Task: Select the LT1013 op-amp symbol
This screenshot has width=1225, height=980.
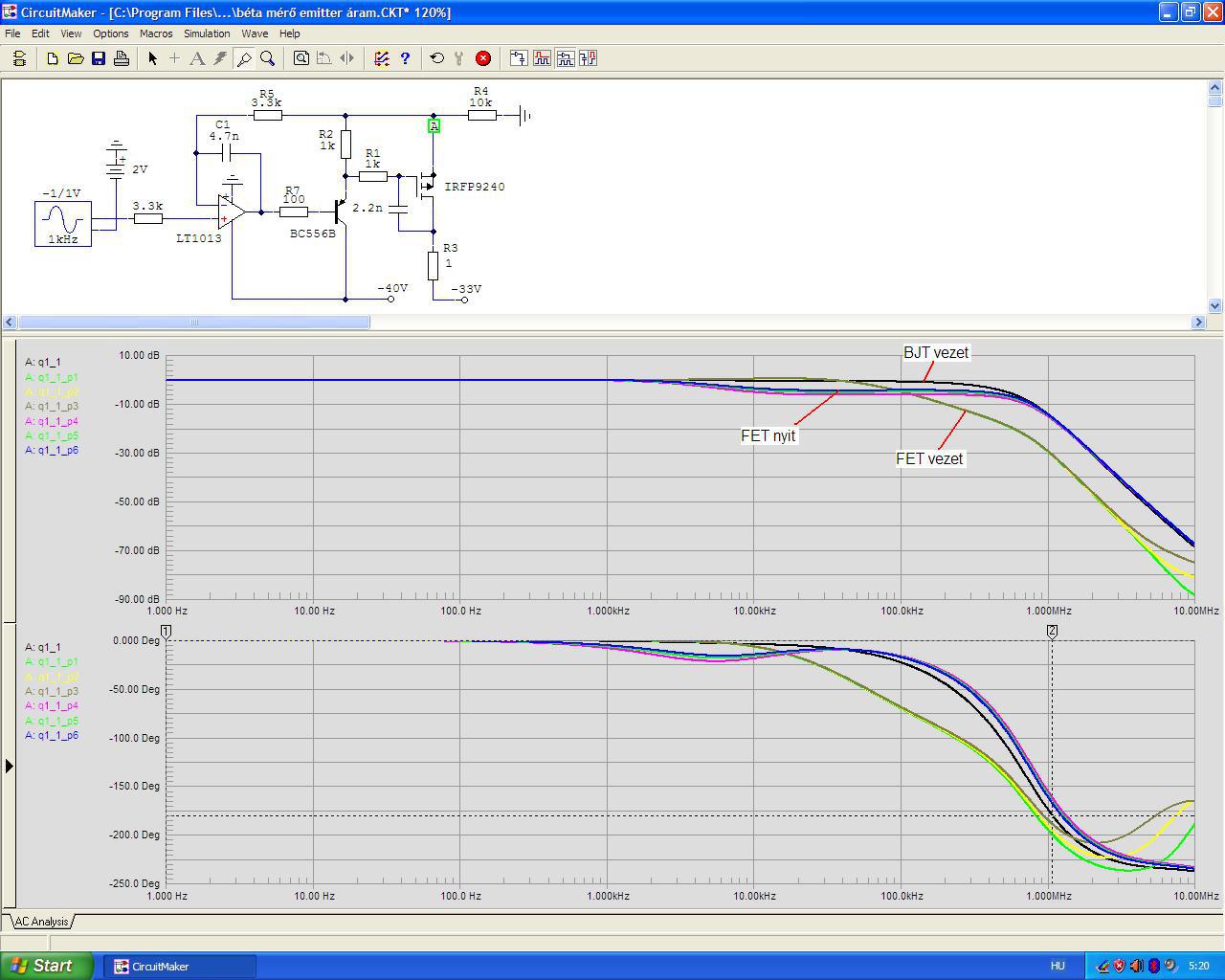Action: [231, 212]
